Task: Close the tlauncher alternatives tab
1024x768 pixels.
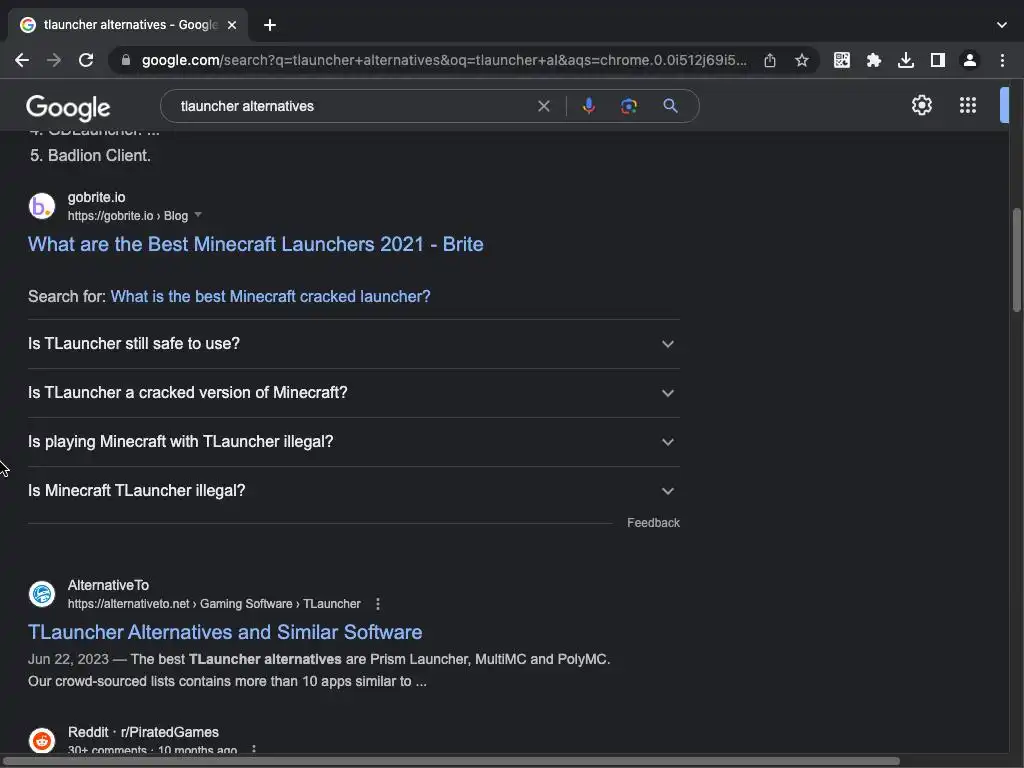Action: (232, 25)
